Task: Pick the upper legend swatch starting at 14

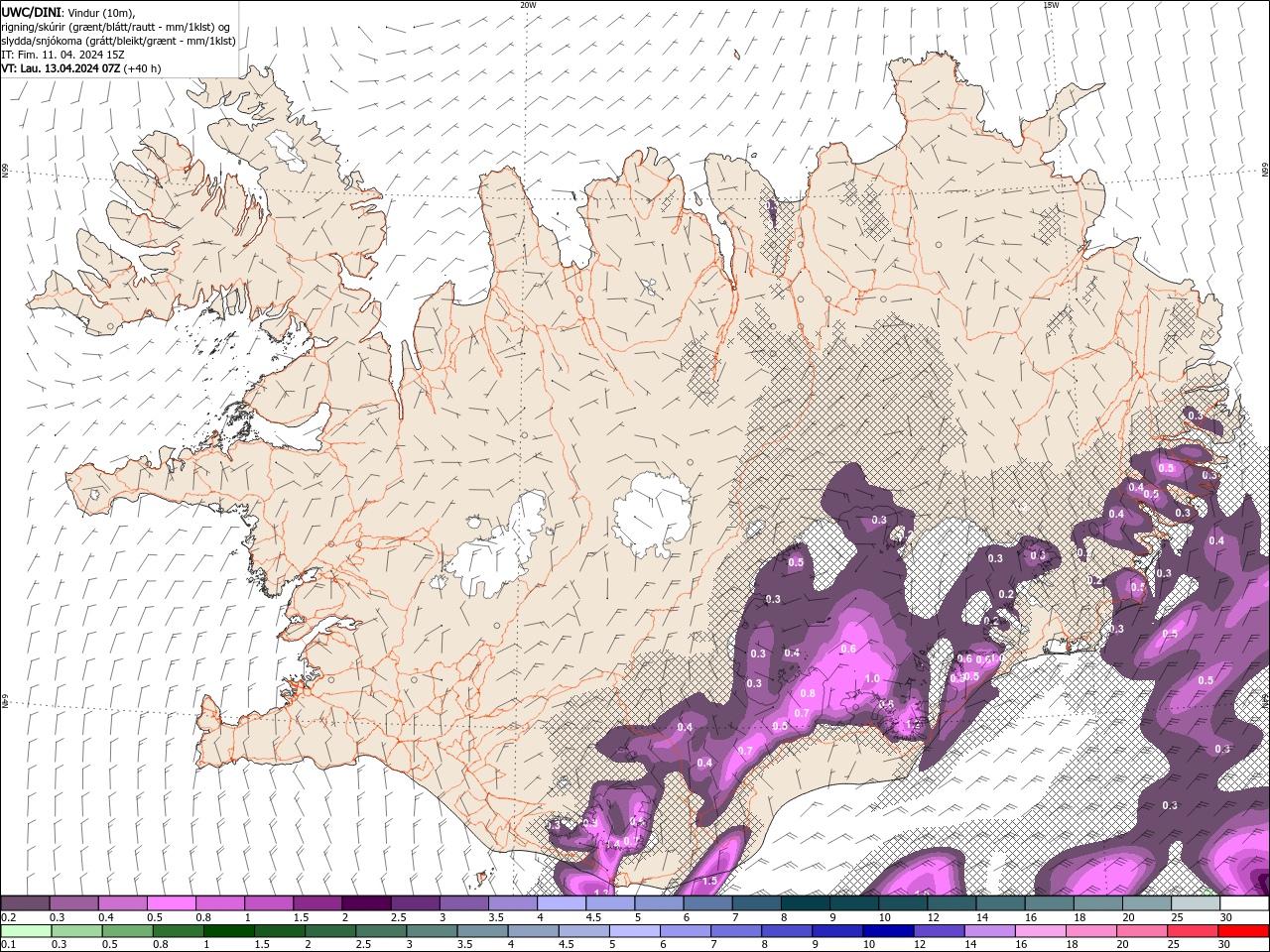Action: click(999, 903)
